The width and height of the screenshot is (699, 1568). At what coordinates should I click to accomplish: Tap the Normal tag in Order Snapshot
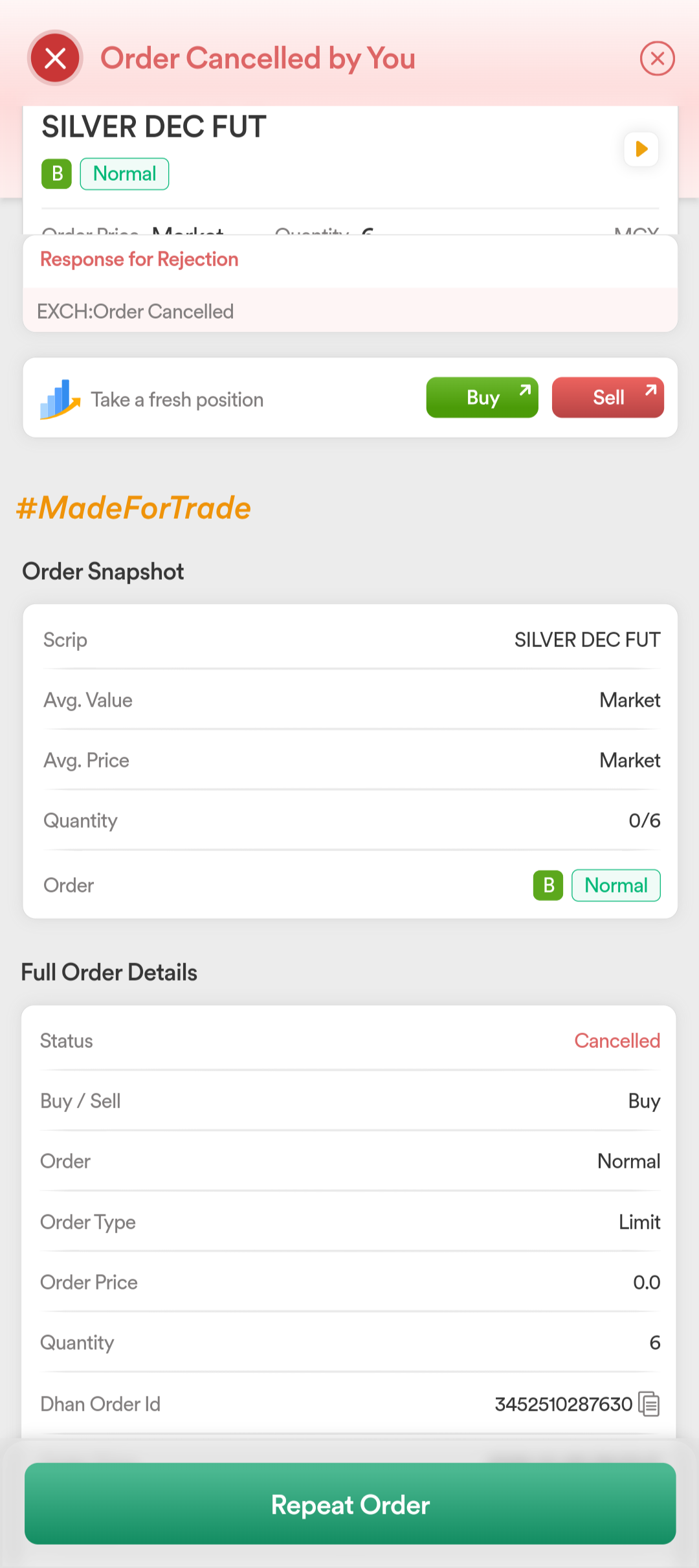(x=616, y=885)
